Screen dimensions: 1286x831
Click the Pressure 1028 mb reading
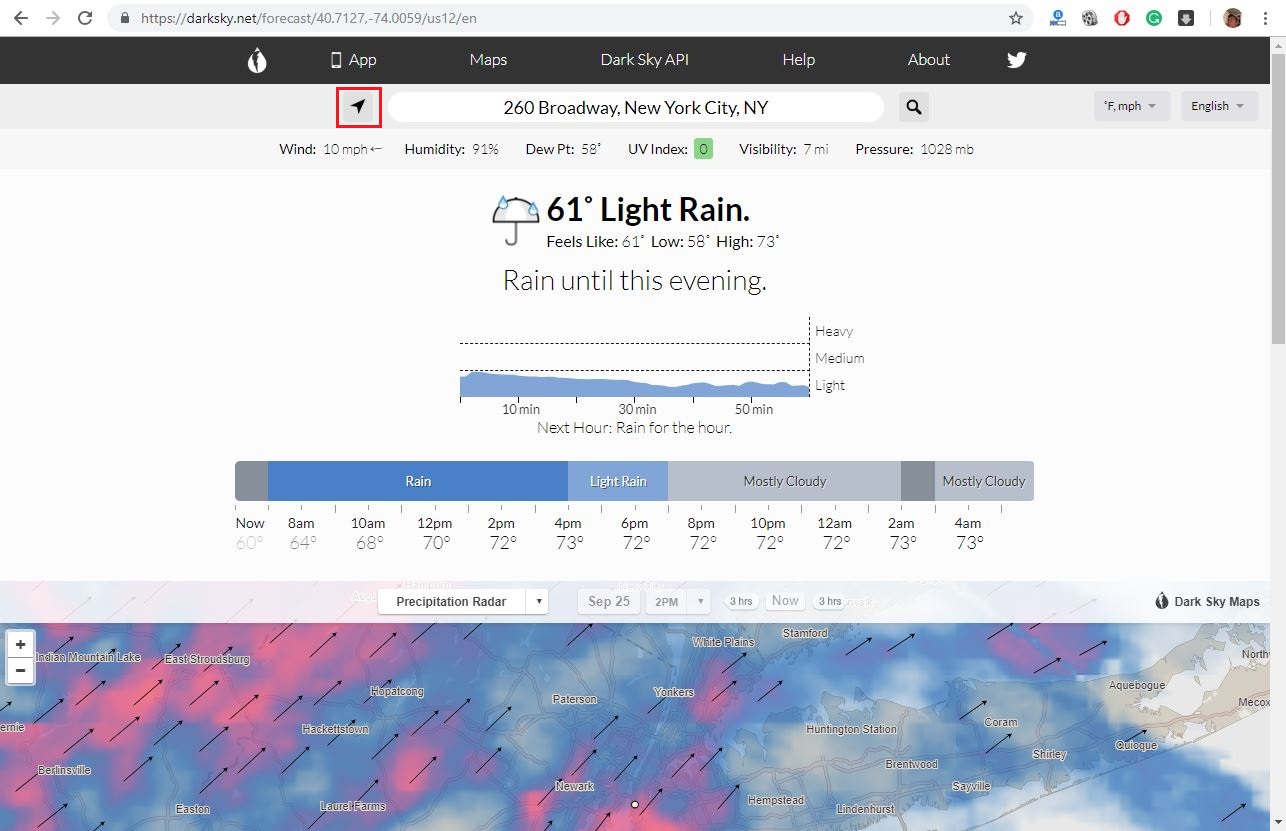click(914, 149)
